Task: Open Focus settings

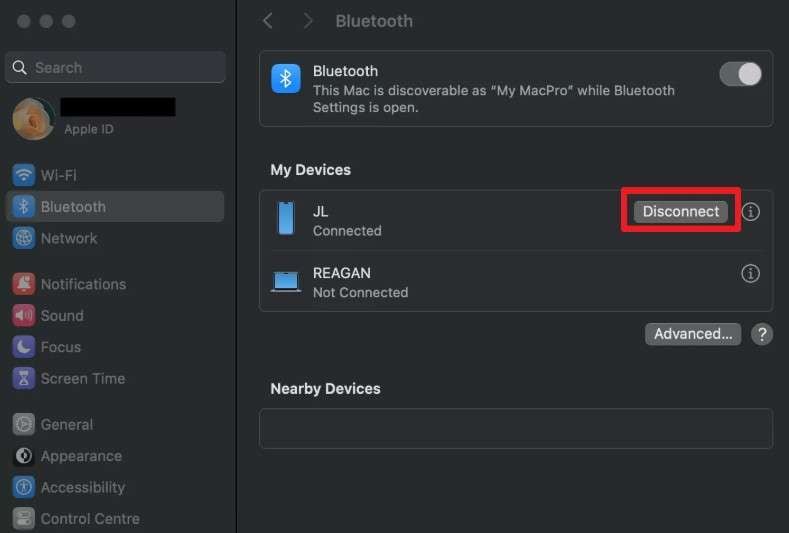Action: click(115, 347)
